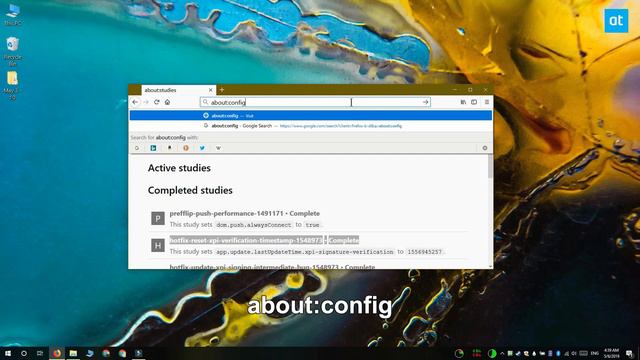The image size is (640, 360).
Task: Open a new tab with plus button
Action: pos(222,90)
